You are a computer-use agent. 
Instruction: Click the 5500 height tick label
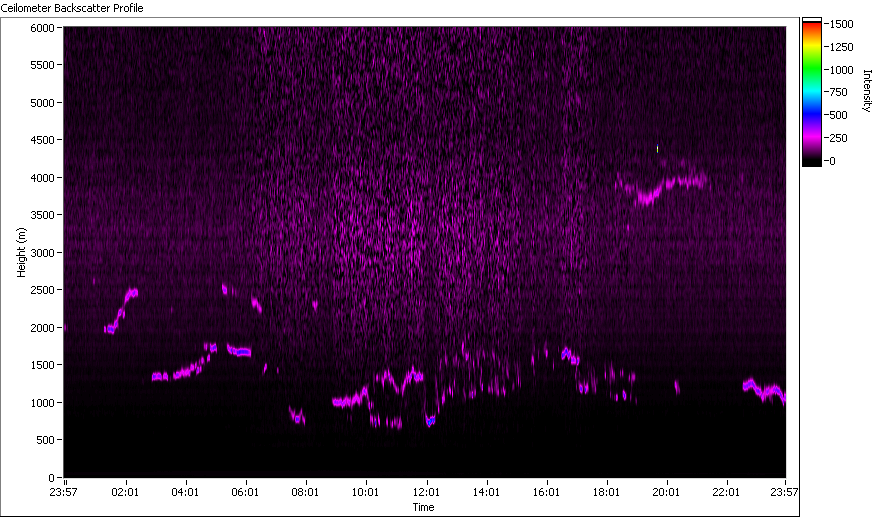tap(42, 65)
